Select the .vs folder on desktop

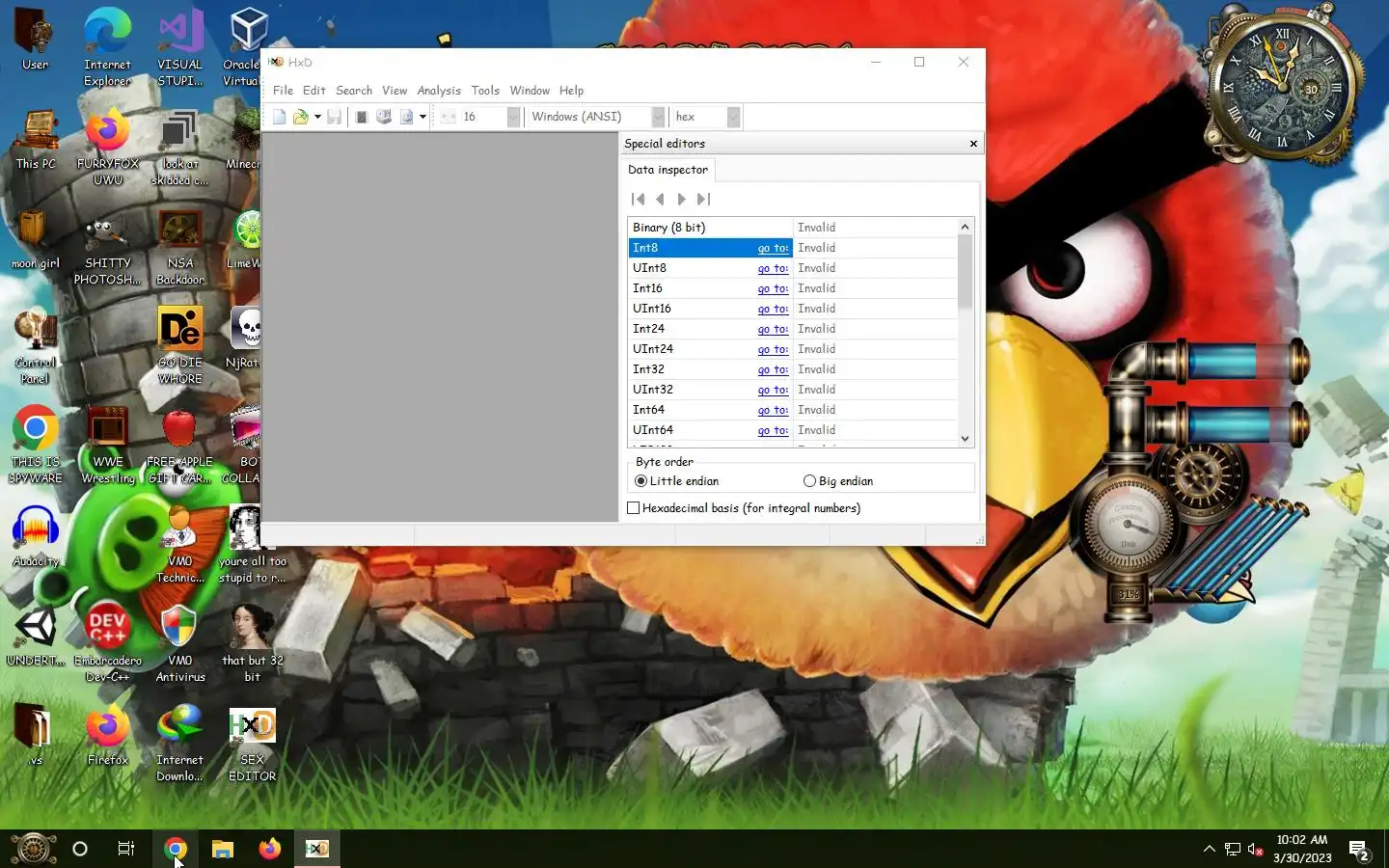coord(36,735)
